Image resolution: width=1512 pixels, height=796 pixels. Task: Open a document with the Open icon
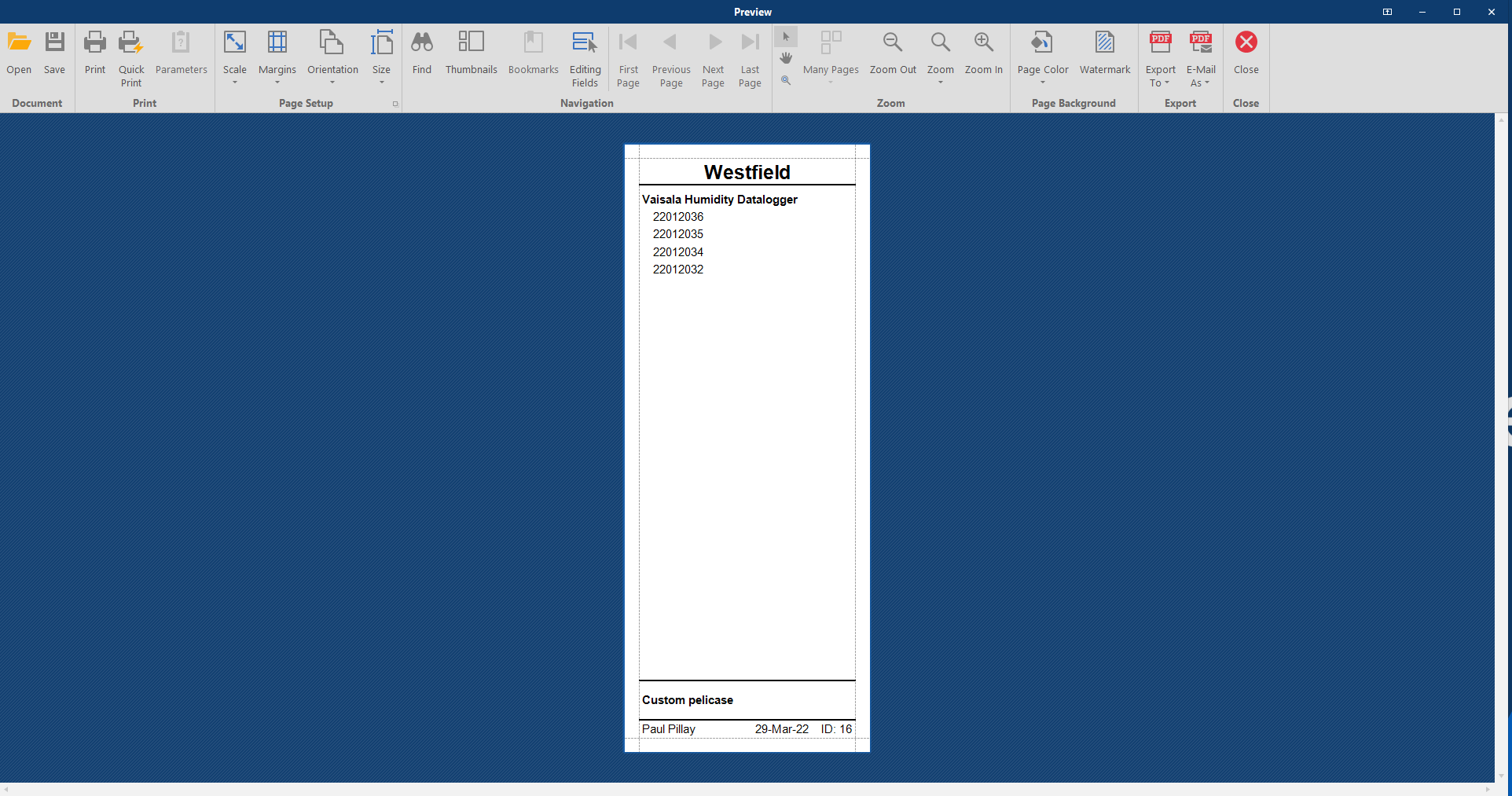(19, 42)
